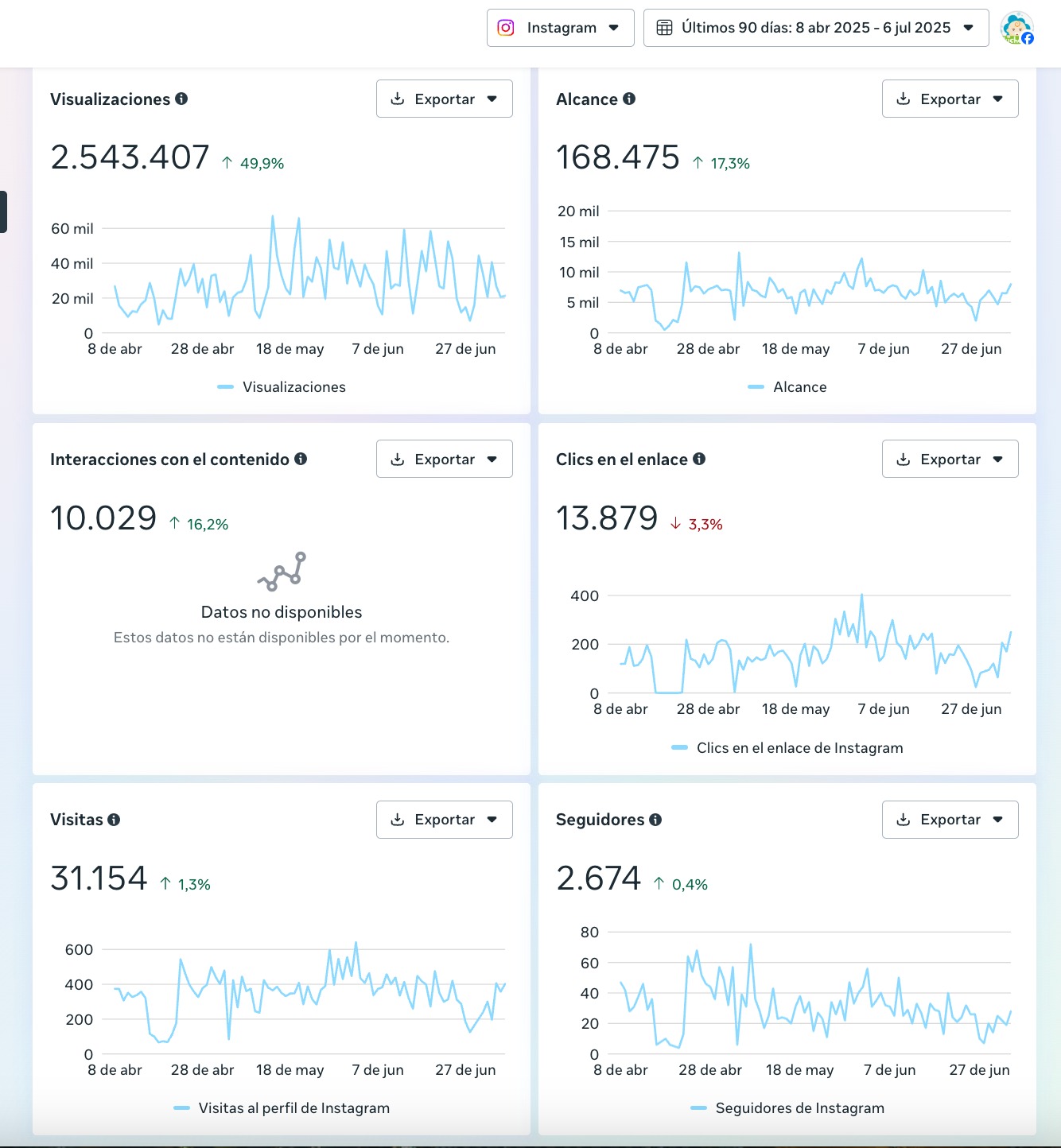Viewport: 1061px width, 1148px height.
Task: Show info for the Seguidores metric
Action: 655,820
